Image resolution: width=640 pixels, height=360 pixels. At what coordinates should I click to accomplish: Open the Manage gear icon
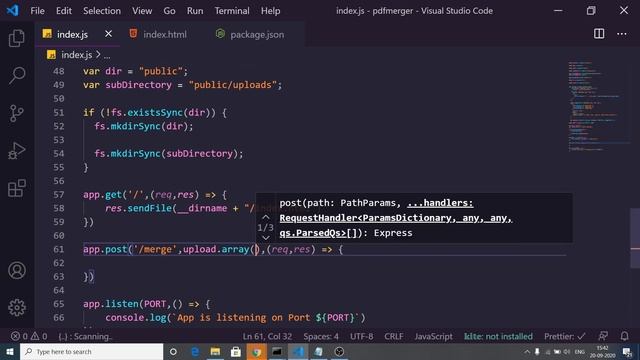click(17, 307)
